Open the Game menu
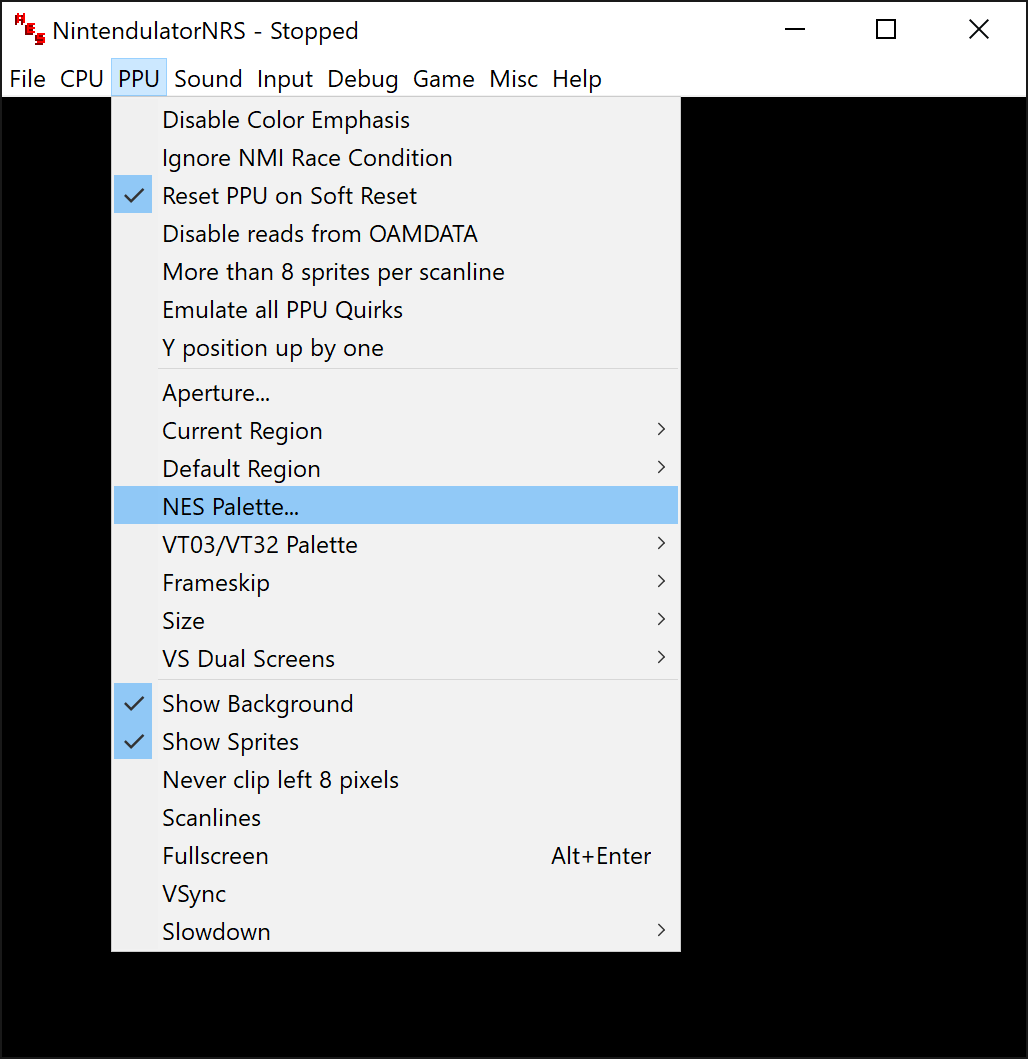Image resolution: width=1028 pixels, height=1059 pixels. [x=444, y=79]
